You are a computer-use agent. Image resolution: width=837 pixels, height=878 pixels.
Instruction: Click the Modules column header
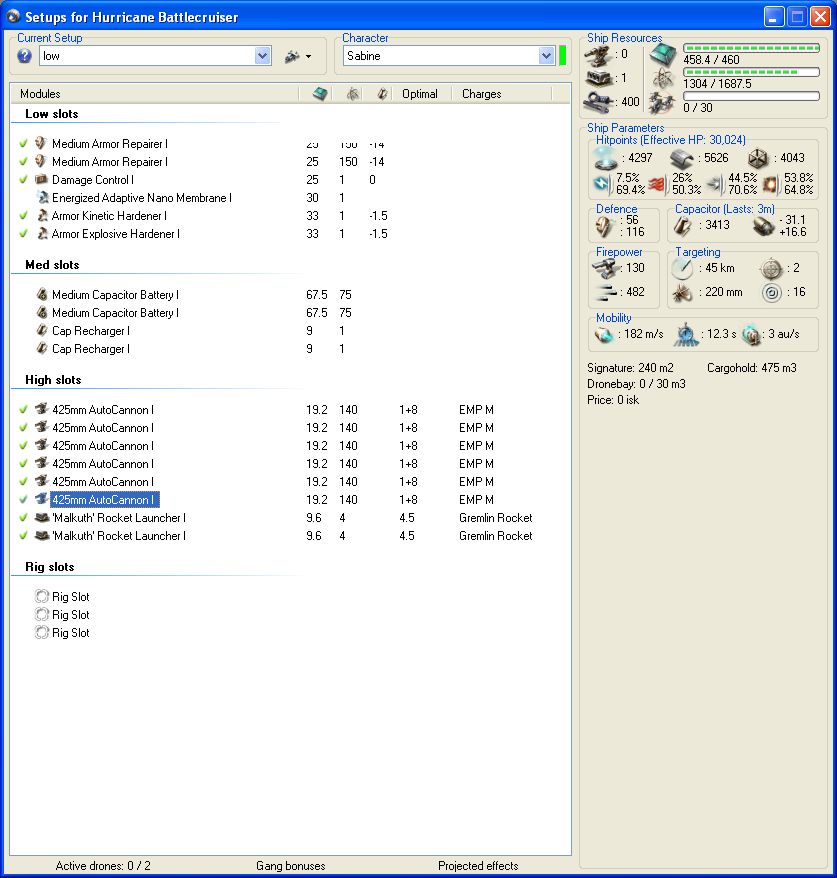tap(40, 94)
